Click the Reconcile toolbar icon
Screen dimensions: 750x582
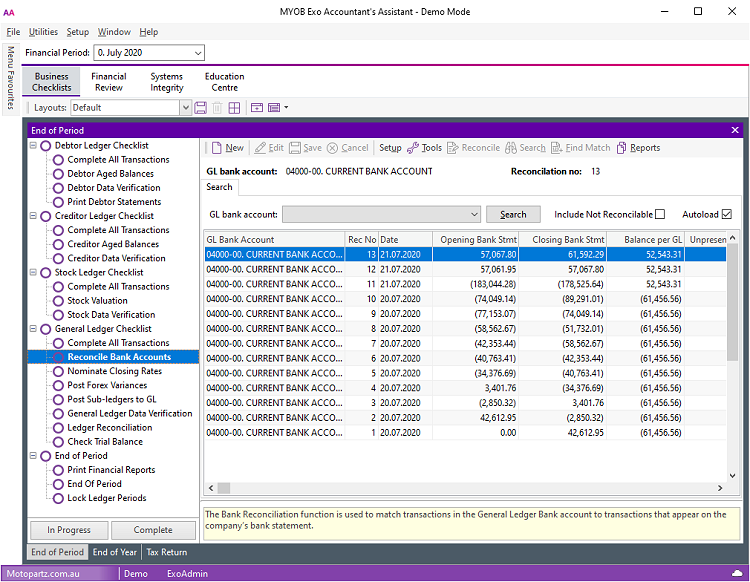473,148
